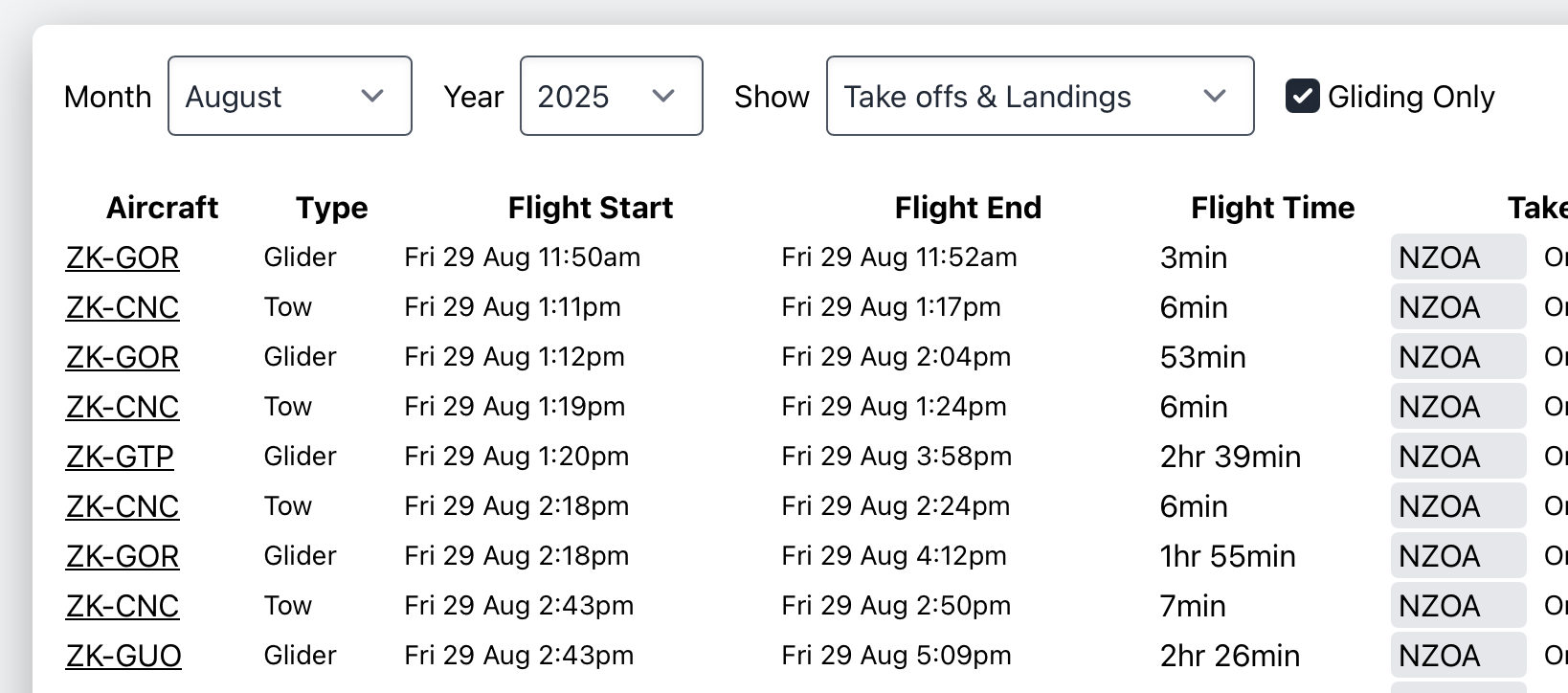Click ZK-CNC link for 1:11pm tow
Viewport: 1568px width, 693px height.
coord(123,307)
